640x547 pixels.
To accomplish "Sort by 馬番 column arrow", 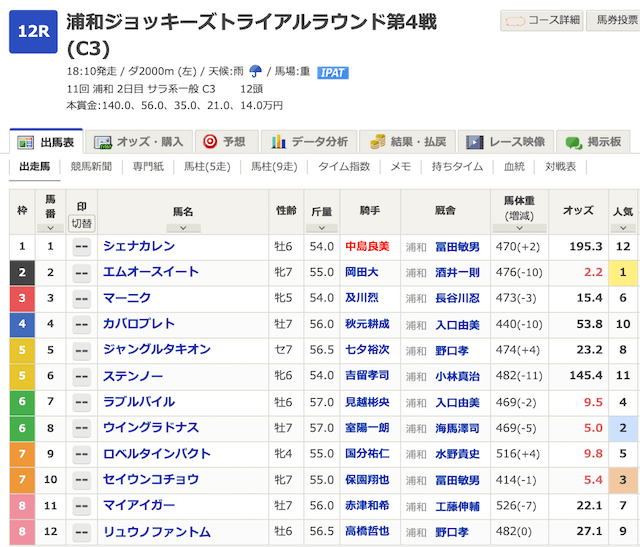I will click(50, 228).
